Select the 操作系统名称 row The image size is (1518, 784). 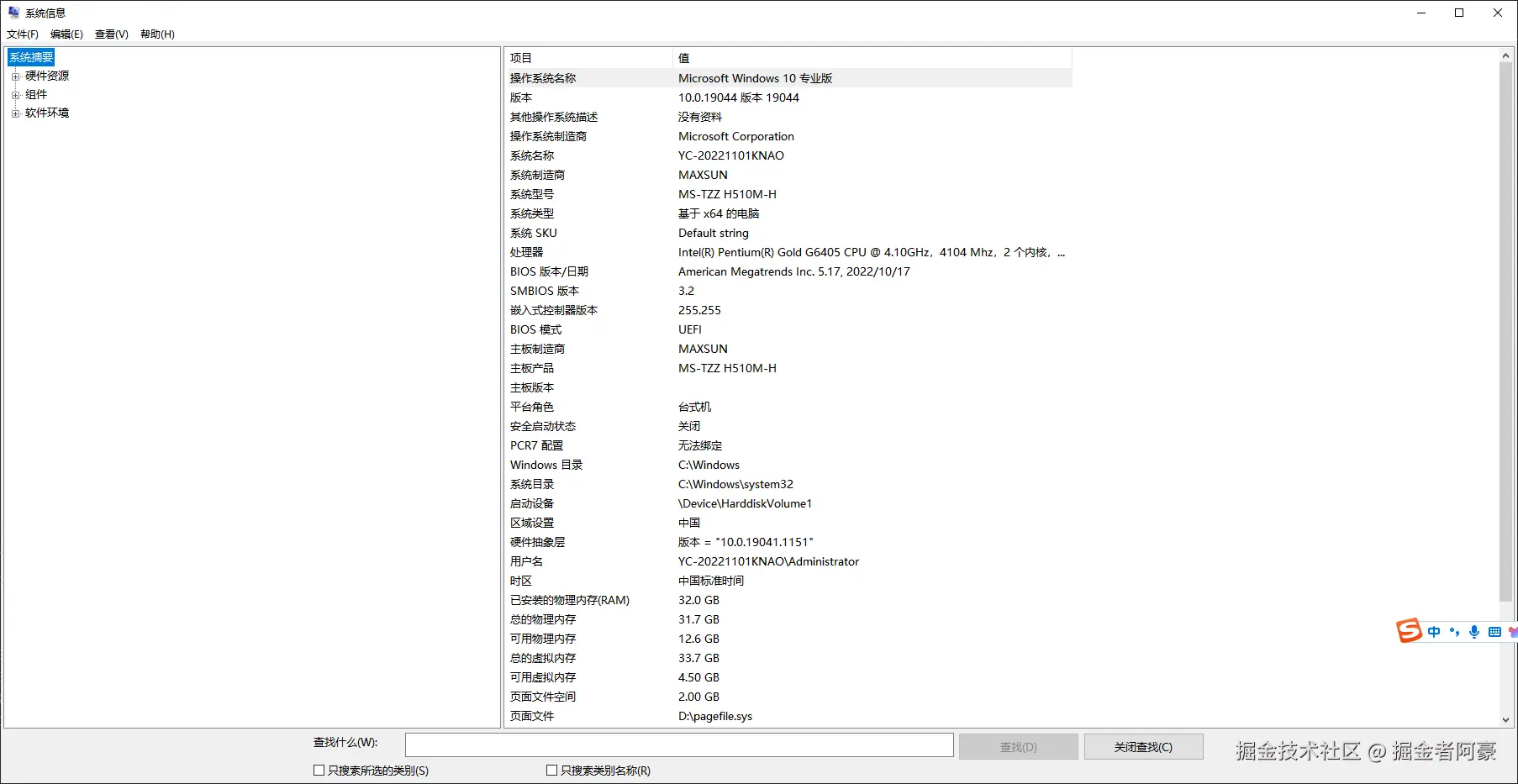click(x=788, y=78)
